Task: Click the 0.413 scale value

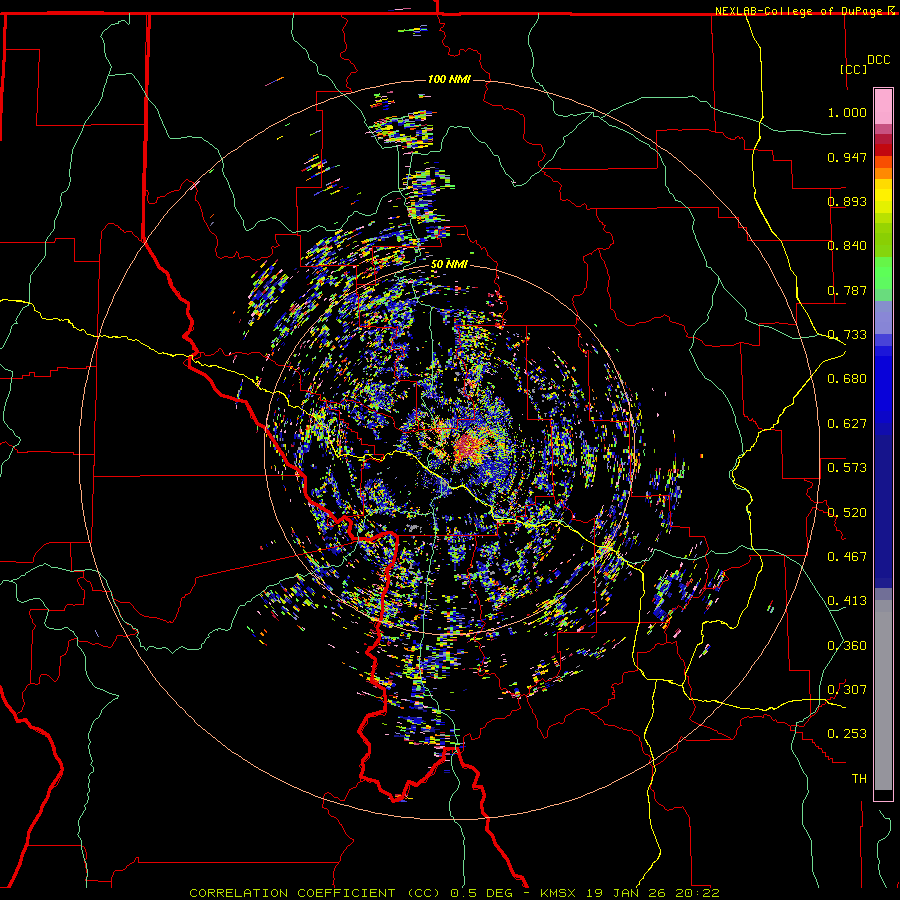Action: 847,600
